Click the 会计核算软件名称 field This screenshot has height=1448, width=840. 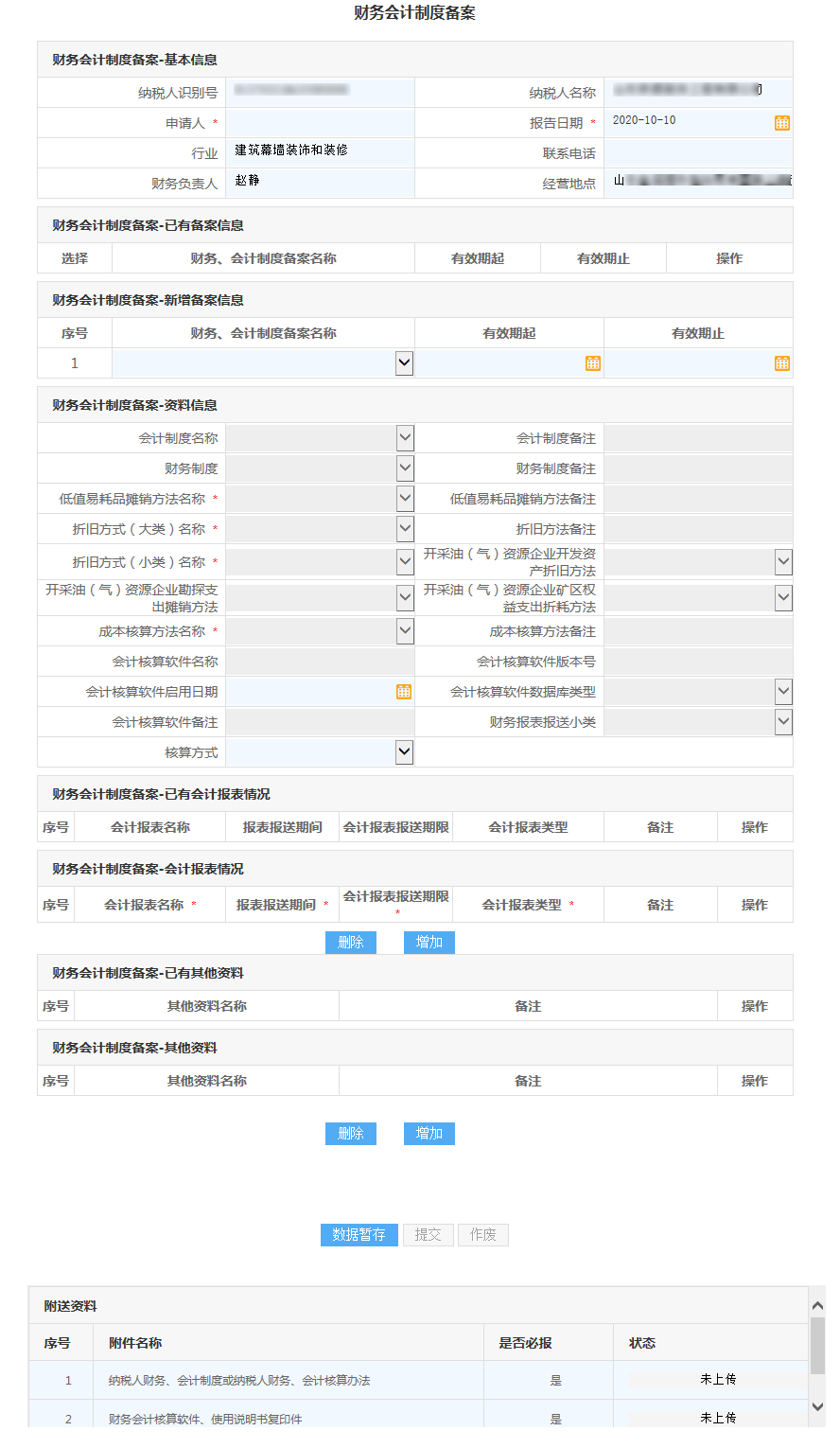(x=320, y=662)
